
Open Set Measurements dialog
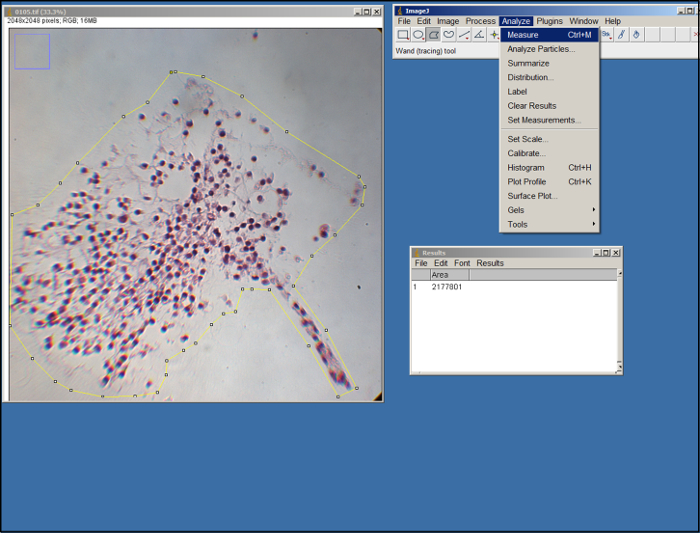click(543, 120)
